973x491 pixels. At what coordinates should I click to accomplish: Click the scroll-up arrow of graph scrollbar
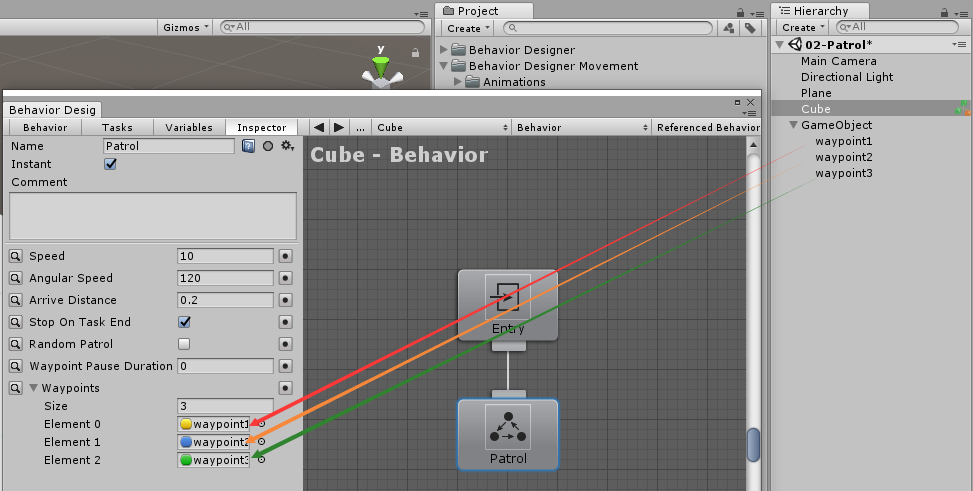753,145
